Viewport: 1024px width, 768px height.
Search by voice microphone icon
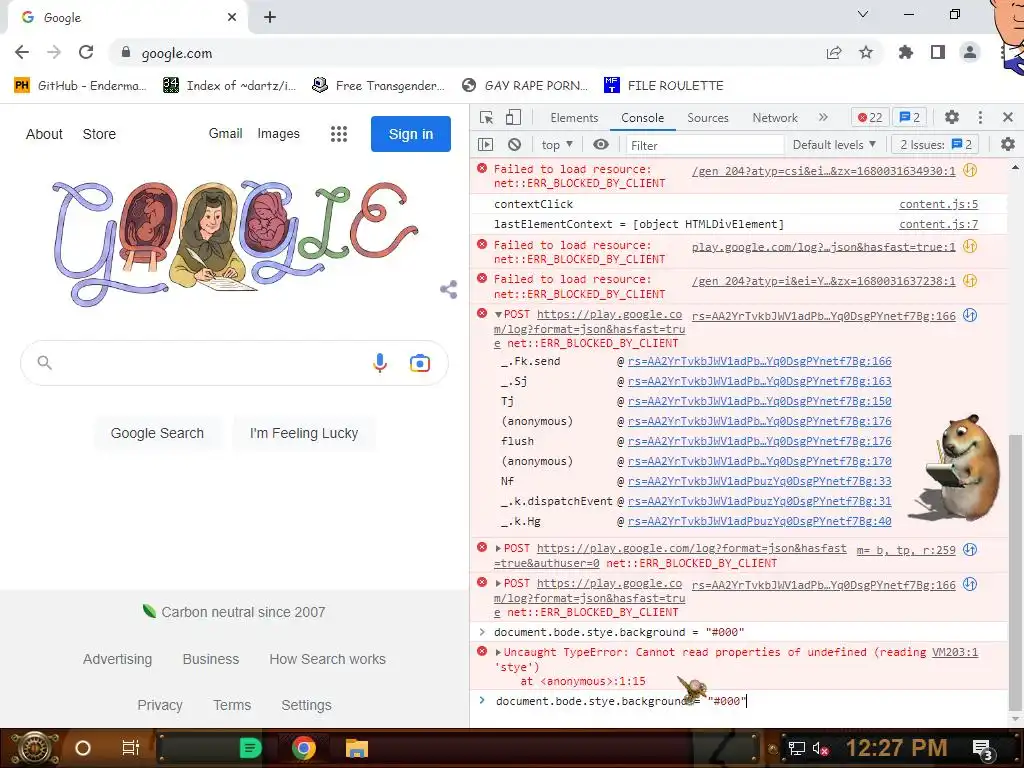tap(379, 362)
